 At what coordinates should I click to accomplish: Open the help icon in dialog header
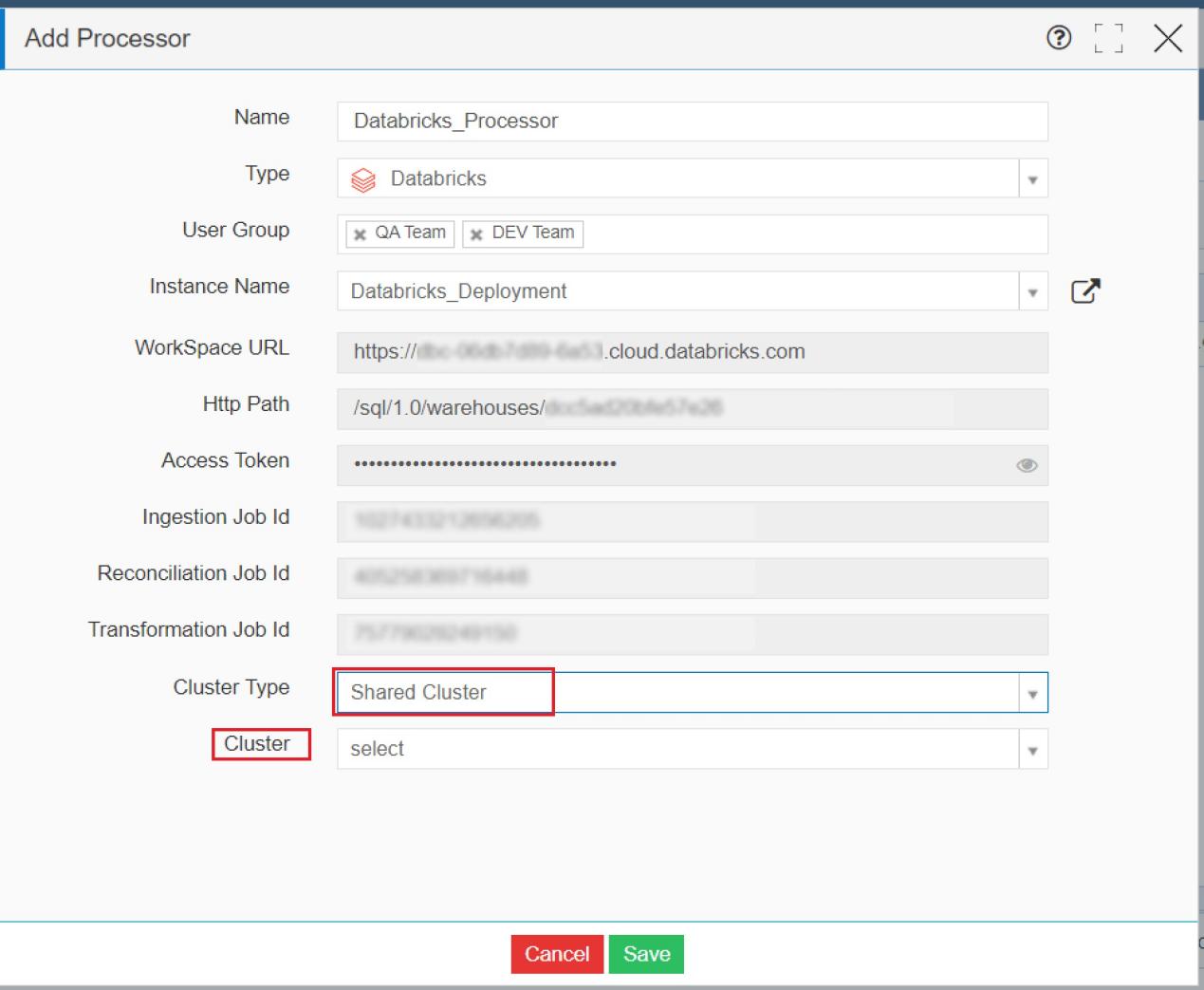coord(1058,39)
